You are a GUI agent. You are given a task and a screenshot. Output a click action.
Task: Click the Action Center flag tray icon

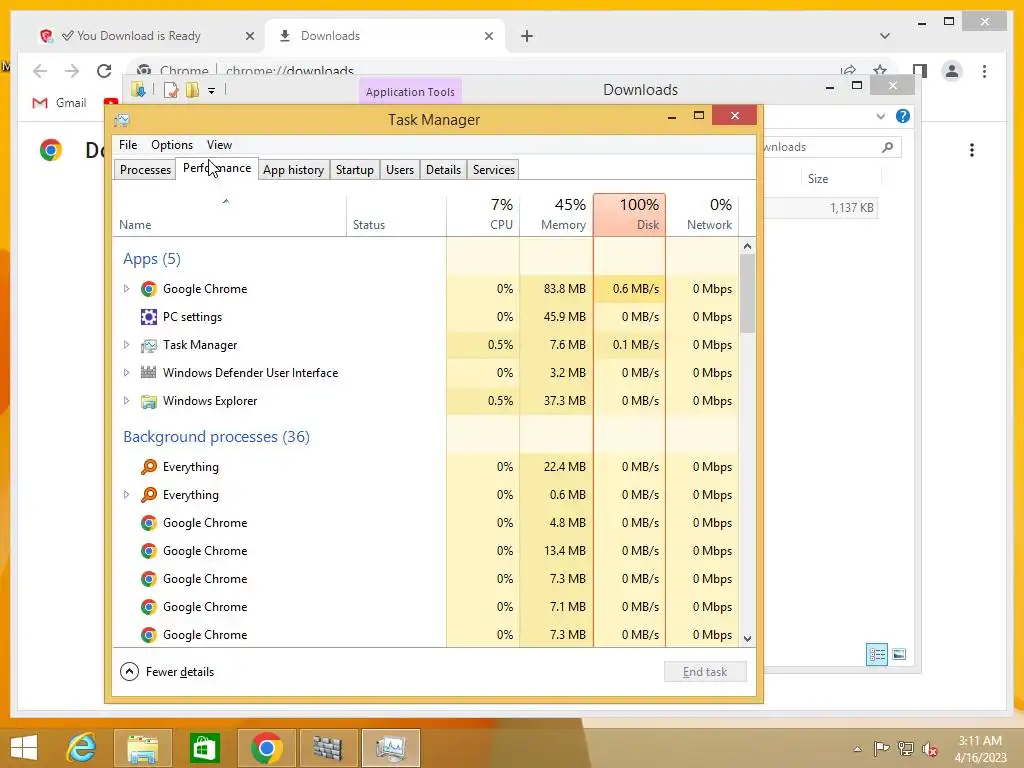tap(881, 749)
